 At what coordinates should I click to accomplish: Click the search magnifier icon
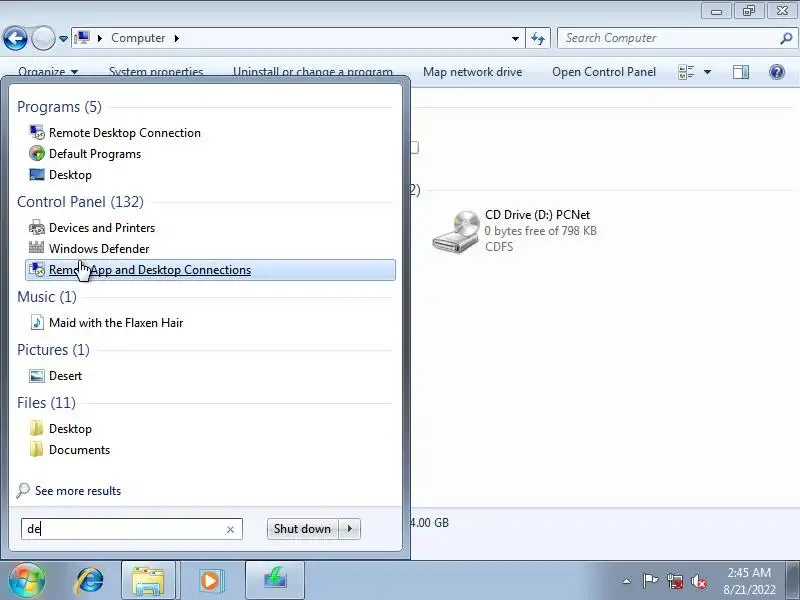pyautogui.click(x=786, y=38)
